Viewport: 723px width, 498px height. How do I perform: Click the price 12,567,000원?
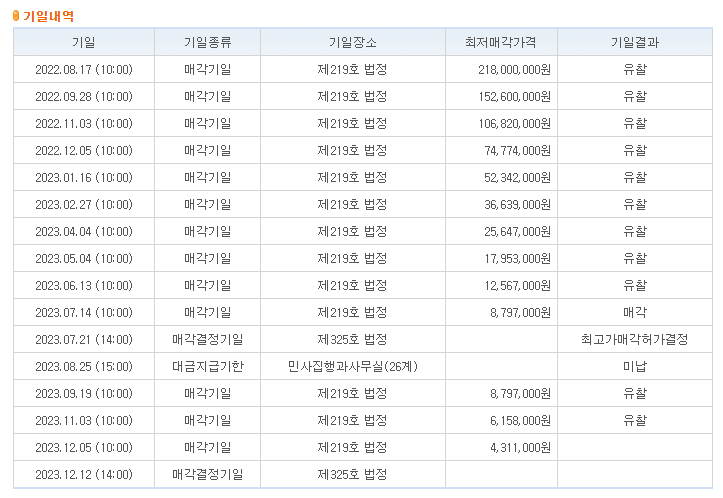tap(517, 285)
